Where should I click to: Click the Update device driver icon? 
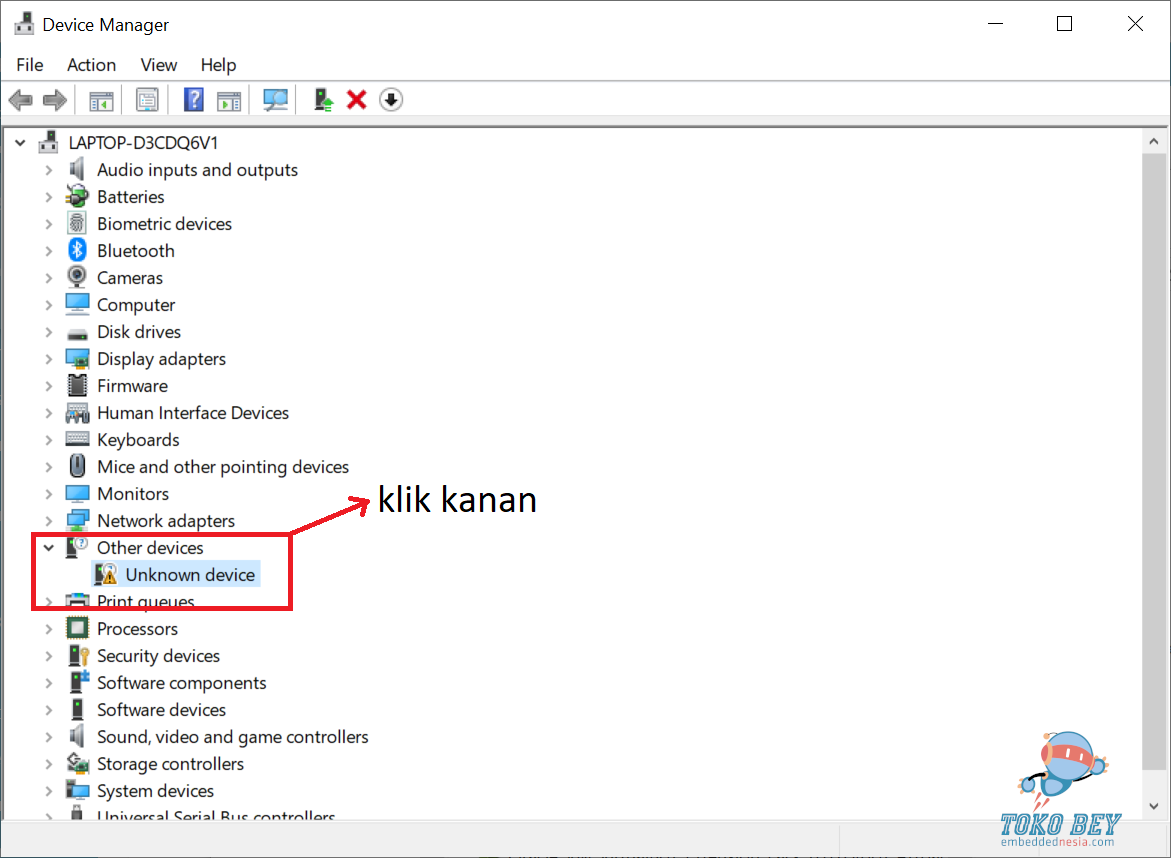[x=323, y=100]
